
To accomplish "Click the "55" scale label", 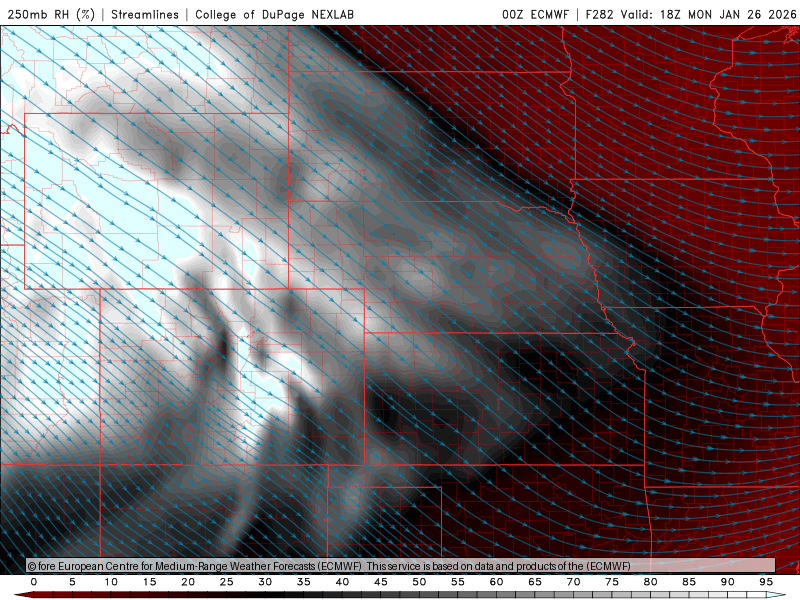I will pos(458,582).
